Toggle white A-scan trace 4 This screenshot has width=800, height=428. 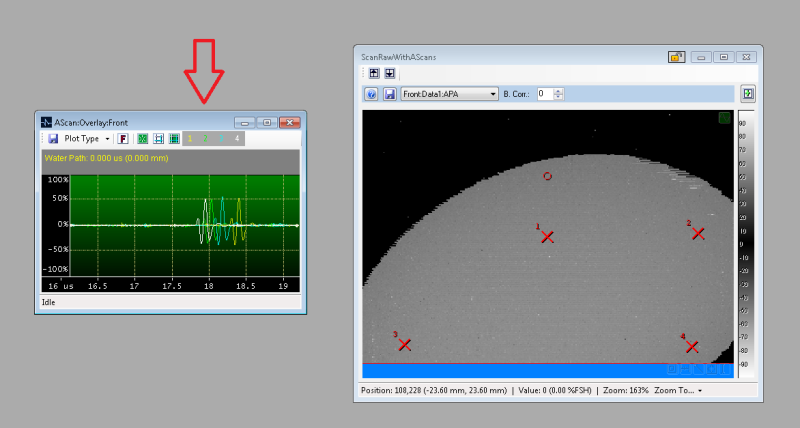pos(237,138)
